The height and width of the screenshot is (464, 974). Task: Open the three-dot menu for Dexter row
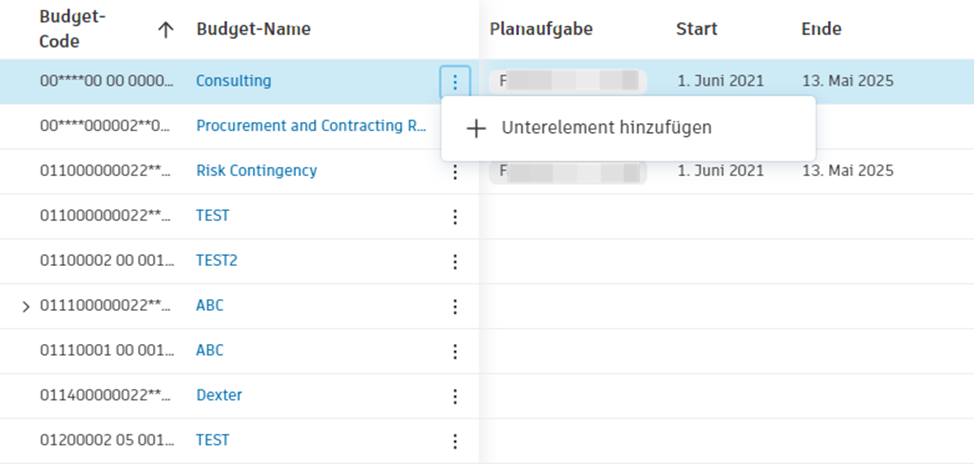click(x=455, y=397)
